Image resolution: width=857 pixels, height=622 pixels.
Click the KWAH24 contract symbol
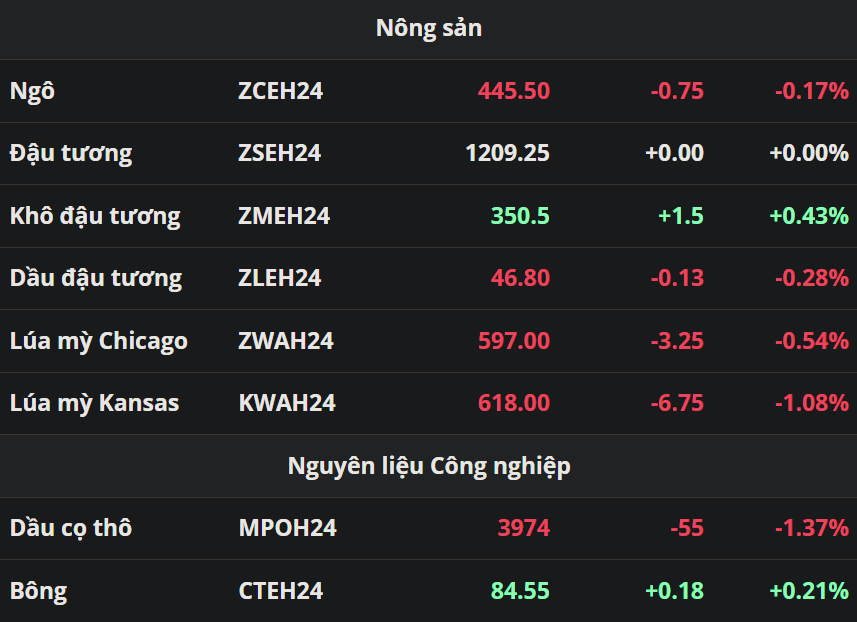(287, 403)
